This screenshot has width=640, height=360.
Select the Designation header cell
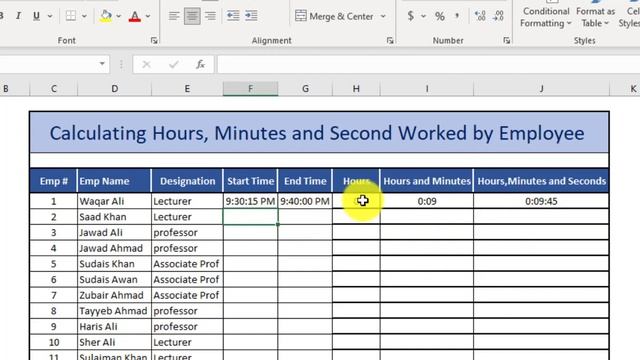pyautogui.click(x=187, y=181)
